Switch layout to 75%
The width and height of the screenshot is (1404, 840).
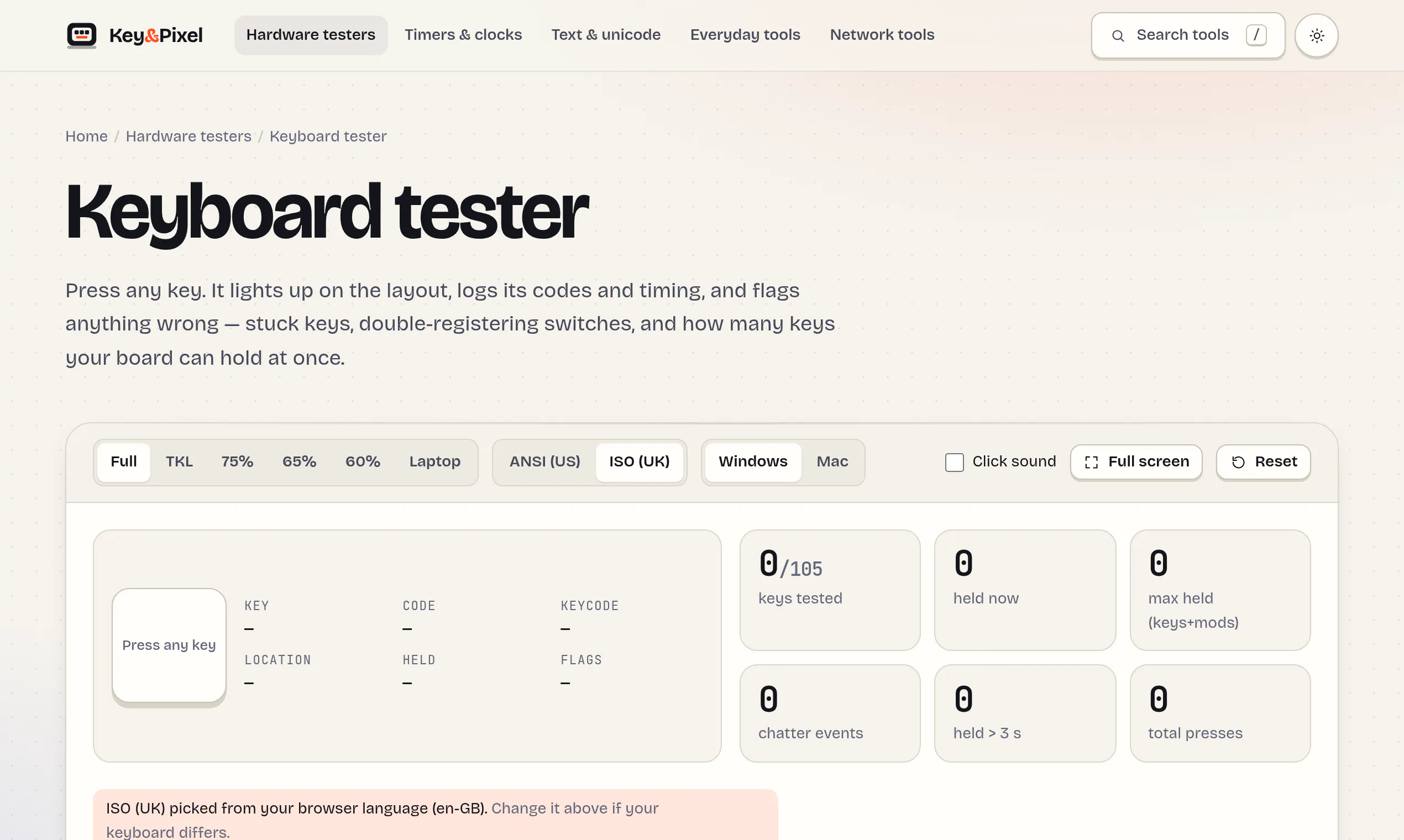click(237, 462)
